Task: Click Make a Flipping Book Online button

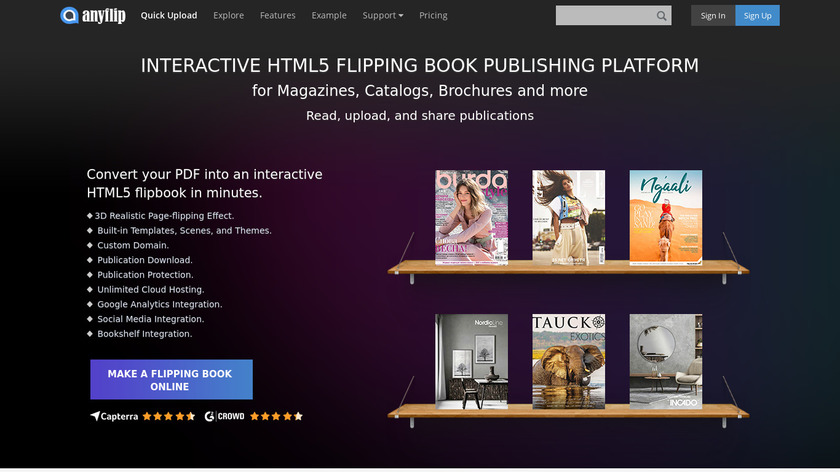Action: point(171,379)
